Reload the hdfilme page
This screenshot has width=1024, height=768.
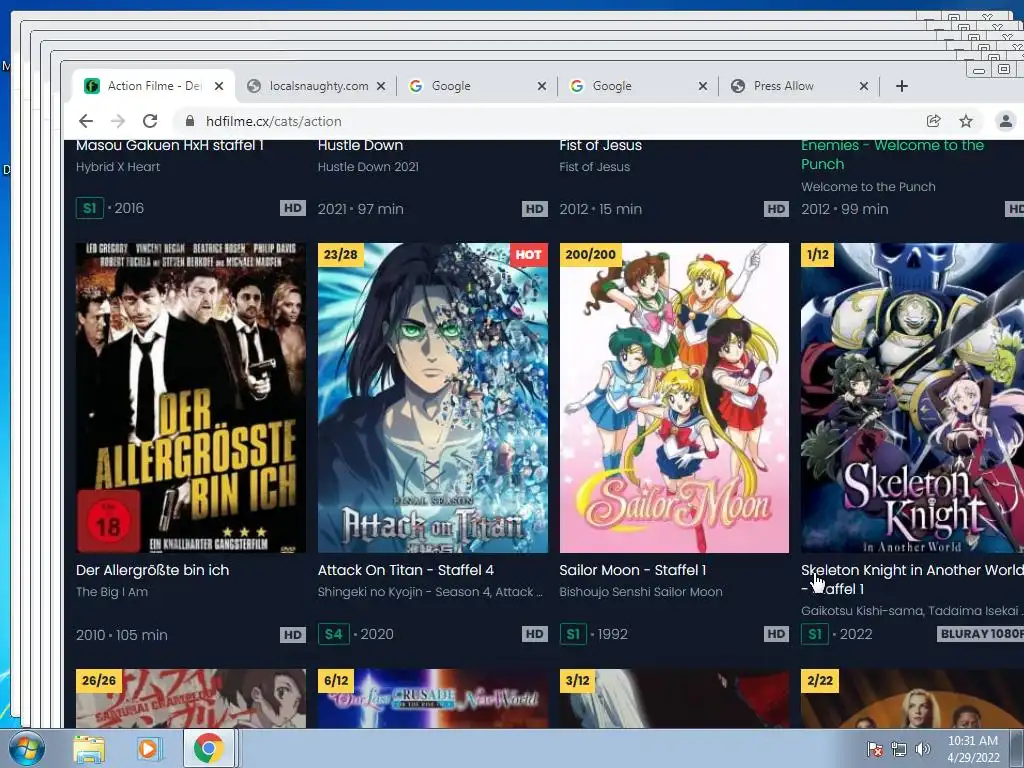click(x=150, y=121)
